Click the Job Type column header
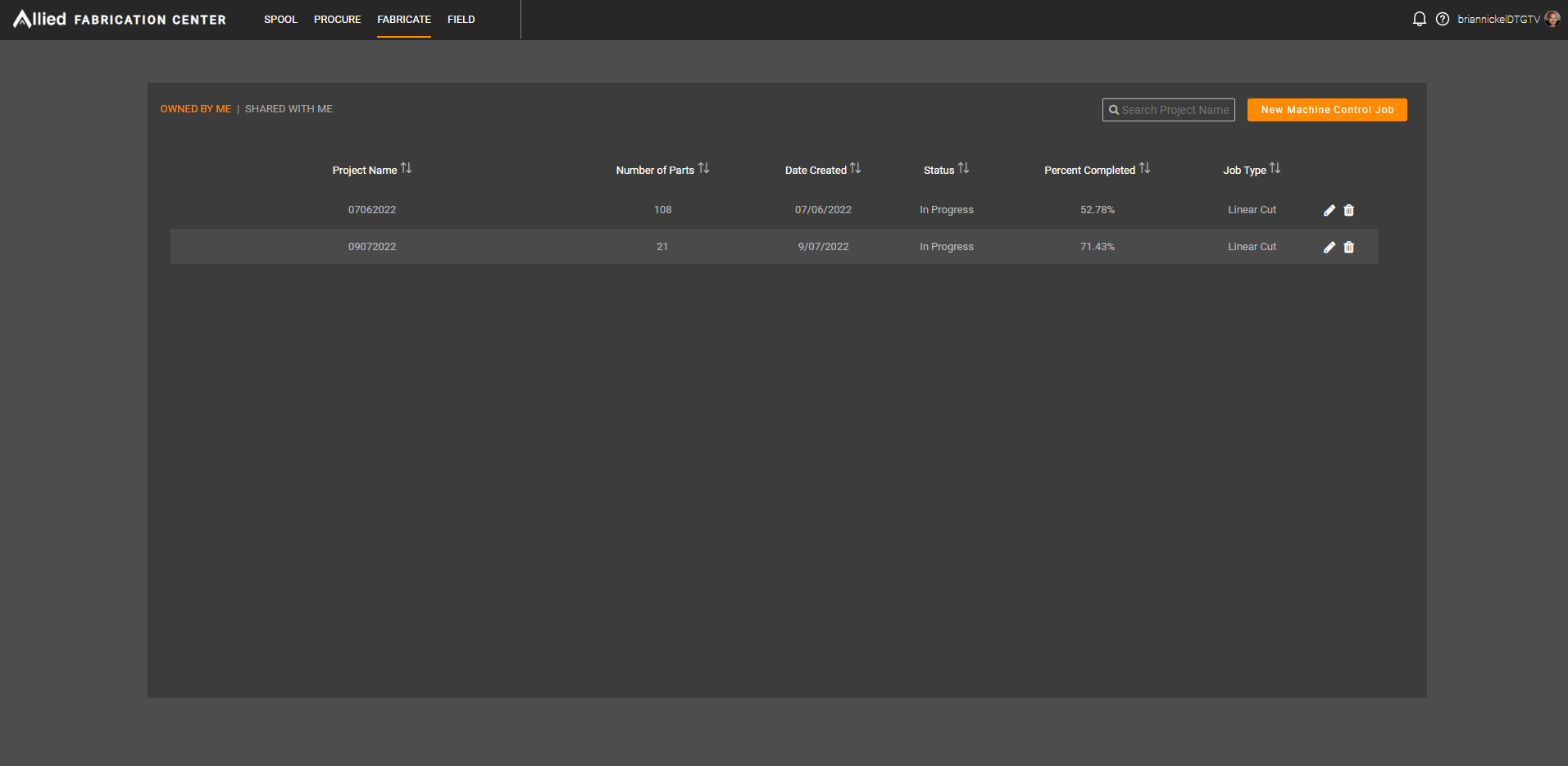The width and height of the screenshot is (1568, 766). point(1244,171)
